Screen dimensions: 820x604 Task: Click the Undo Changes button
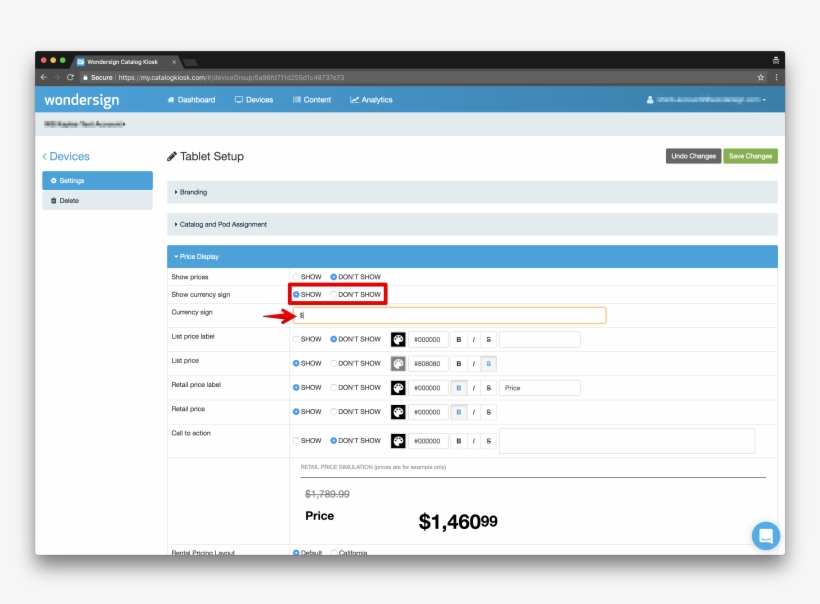(693, 156)
